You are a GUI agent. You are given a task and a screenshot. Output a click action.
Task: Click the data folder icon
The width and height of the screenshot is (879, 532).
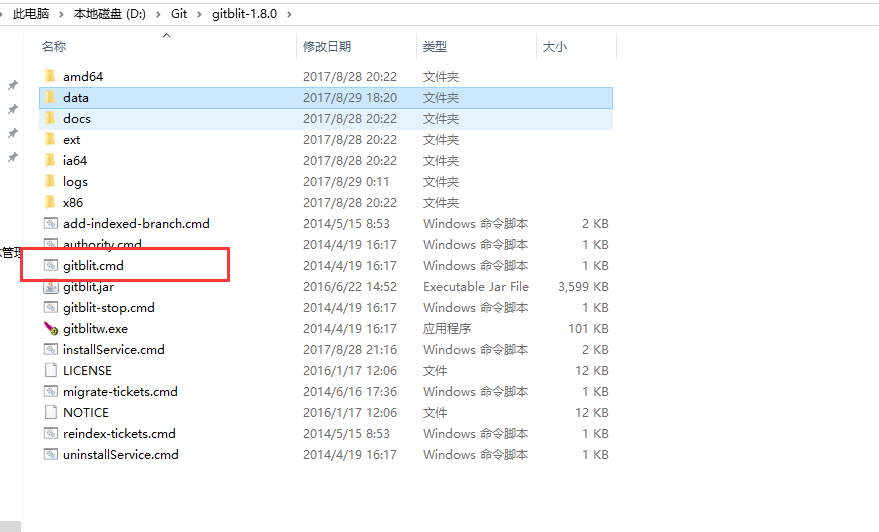pos(50,98)
